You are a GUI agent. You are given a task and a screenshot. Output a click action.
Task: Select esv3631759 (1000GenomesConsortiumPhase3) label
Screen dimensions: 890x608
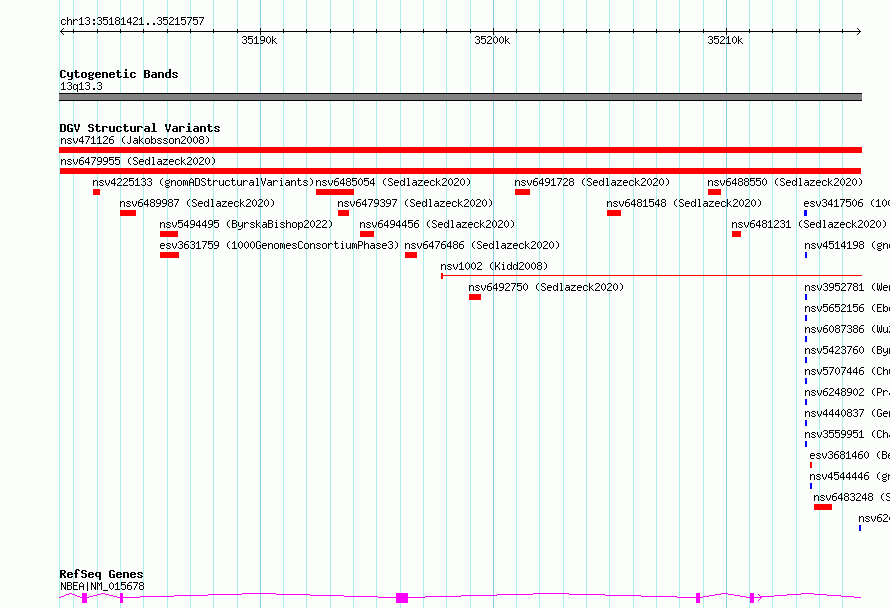[279, 245]
